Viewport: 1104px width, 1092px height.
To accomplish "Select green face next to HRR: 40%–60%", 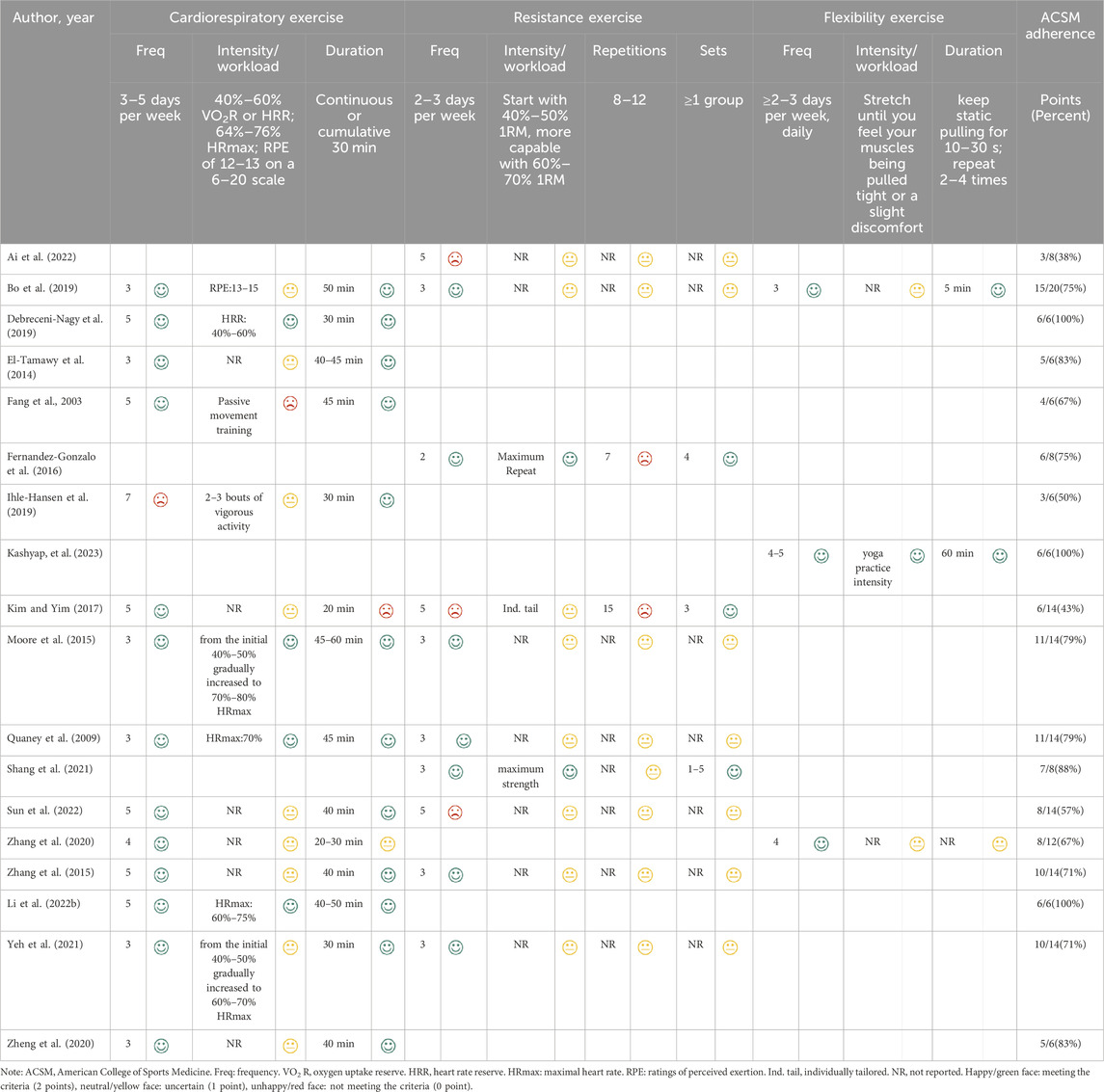I will pyautogui.click(x=290, y=322).
